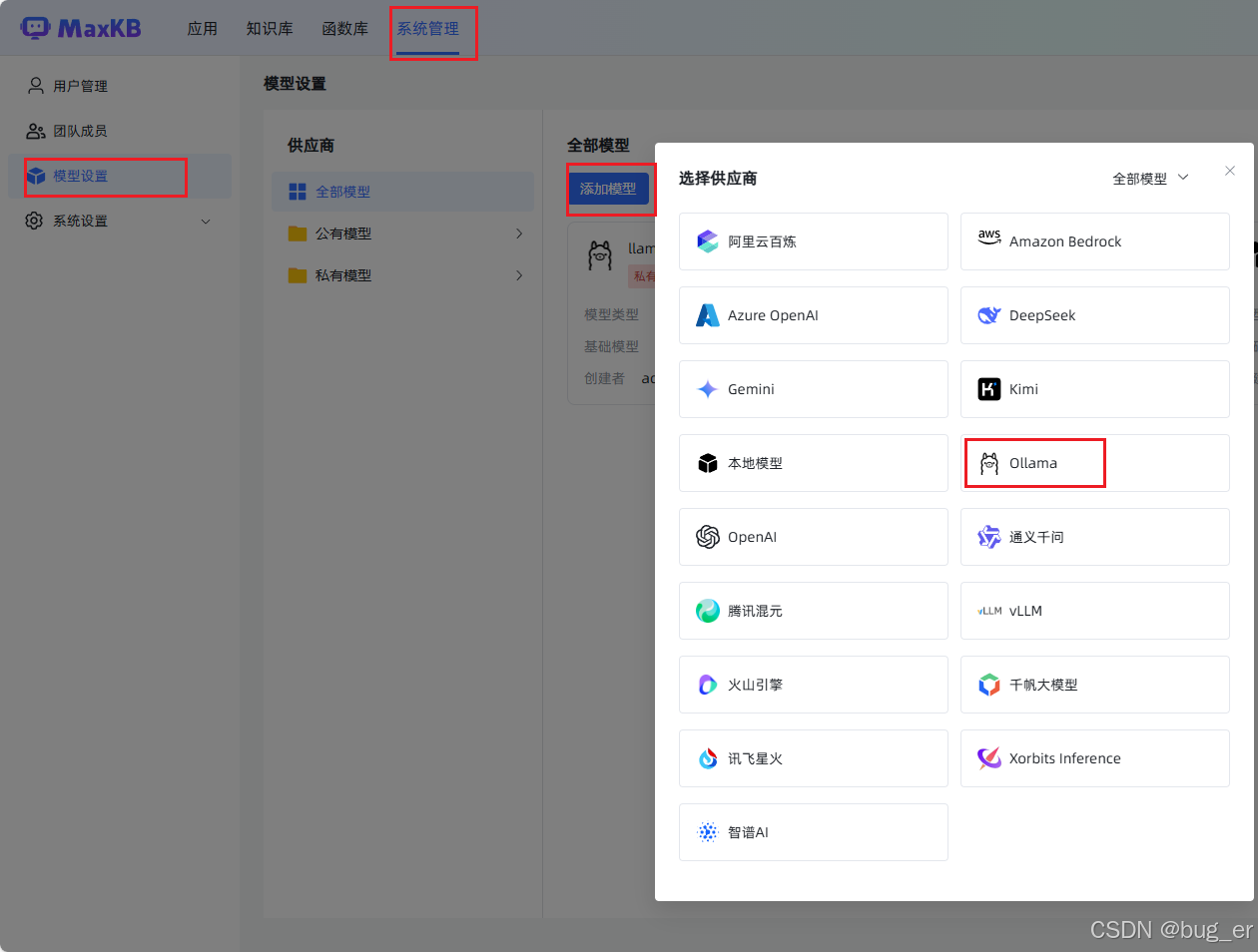
Task: Click the 系统设置 sidebar label
Action: pyautogui.click(x=80, y=221)
